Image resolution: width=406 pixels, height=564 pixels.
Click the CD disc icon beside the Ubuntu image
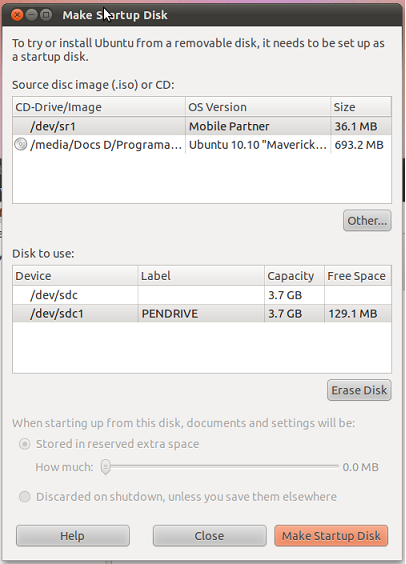tap(20, 144)
